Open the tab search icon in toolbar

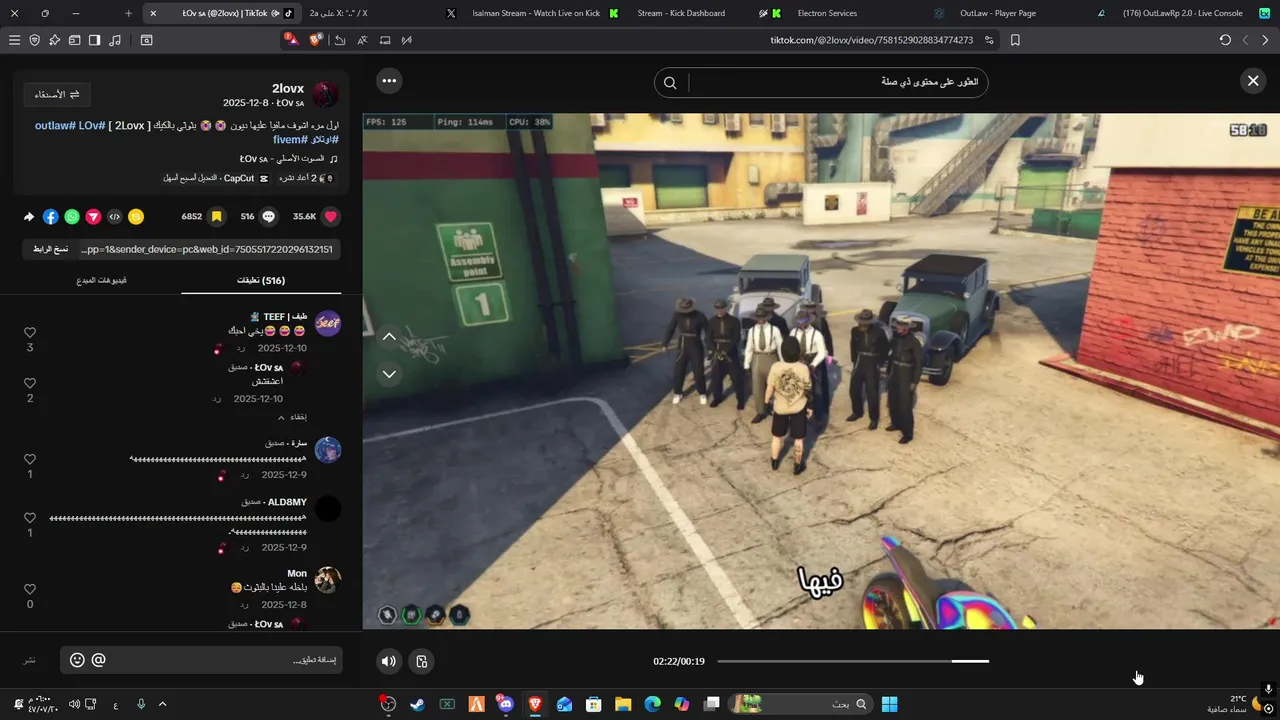(x=146, y=40)
